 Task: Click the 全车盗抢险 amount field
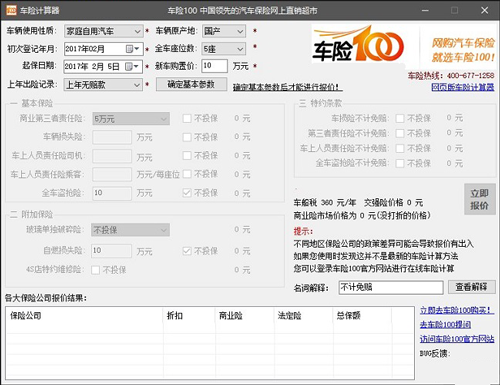tap(112, 193)
